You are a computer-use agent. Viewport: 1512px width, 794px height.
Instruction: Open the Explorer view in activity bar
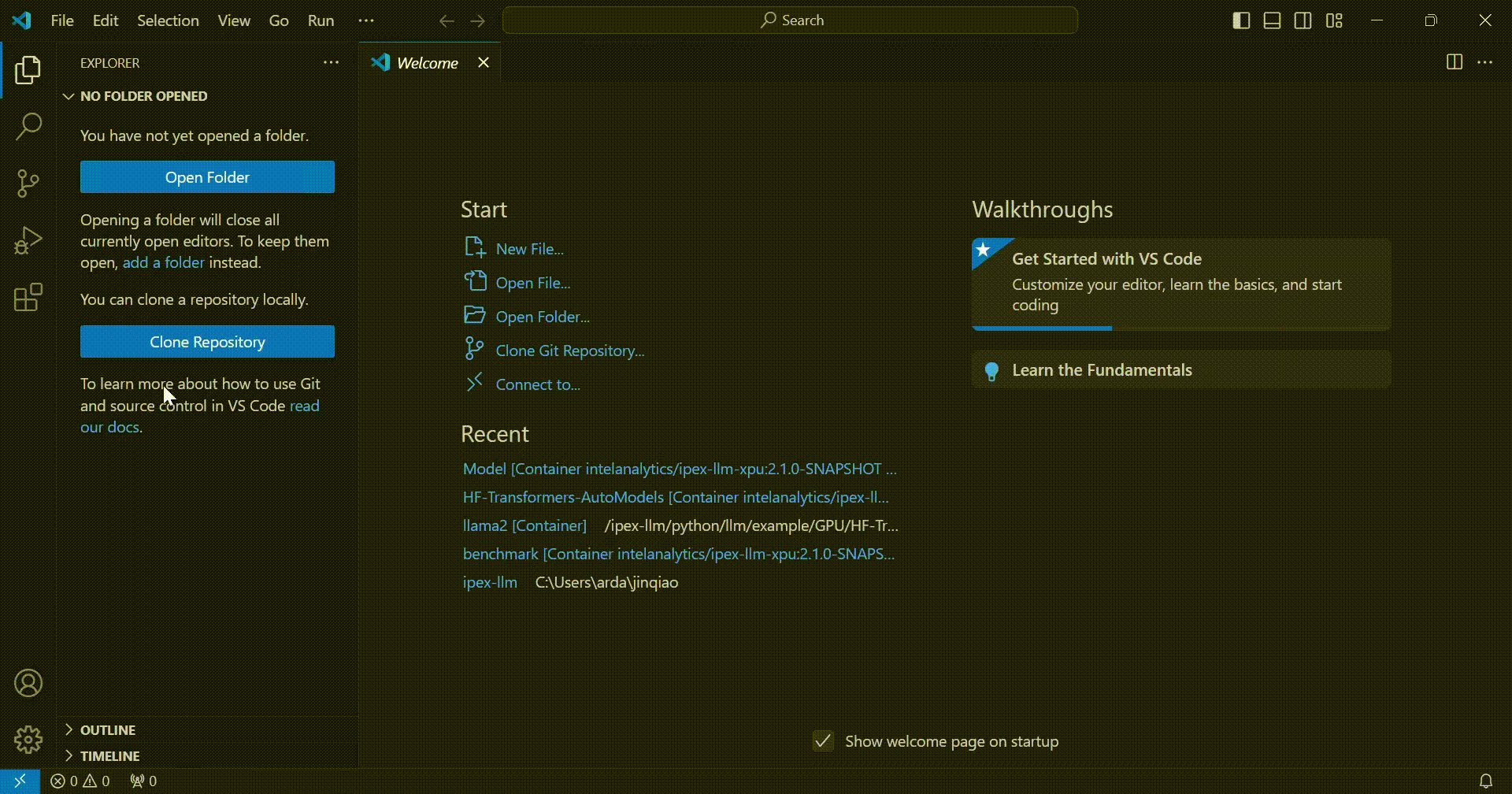tap(28, 70)
